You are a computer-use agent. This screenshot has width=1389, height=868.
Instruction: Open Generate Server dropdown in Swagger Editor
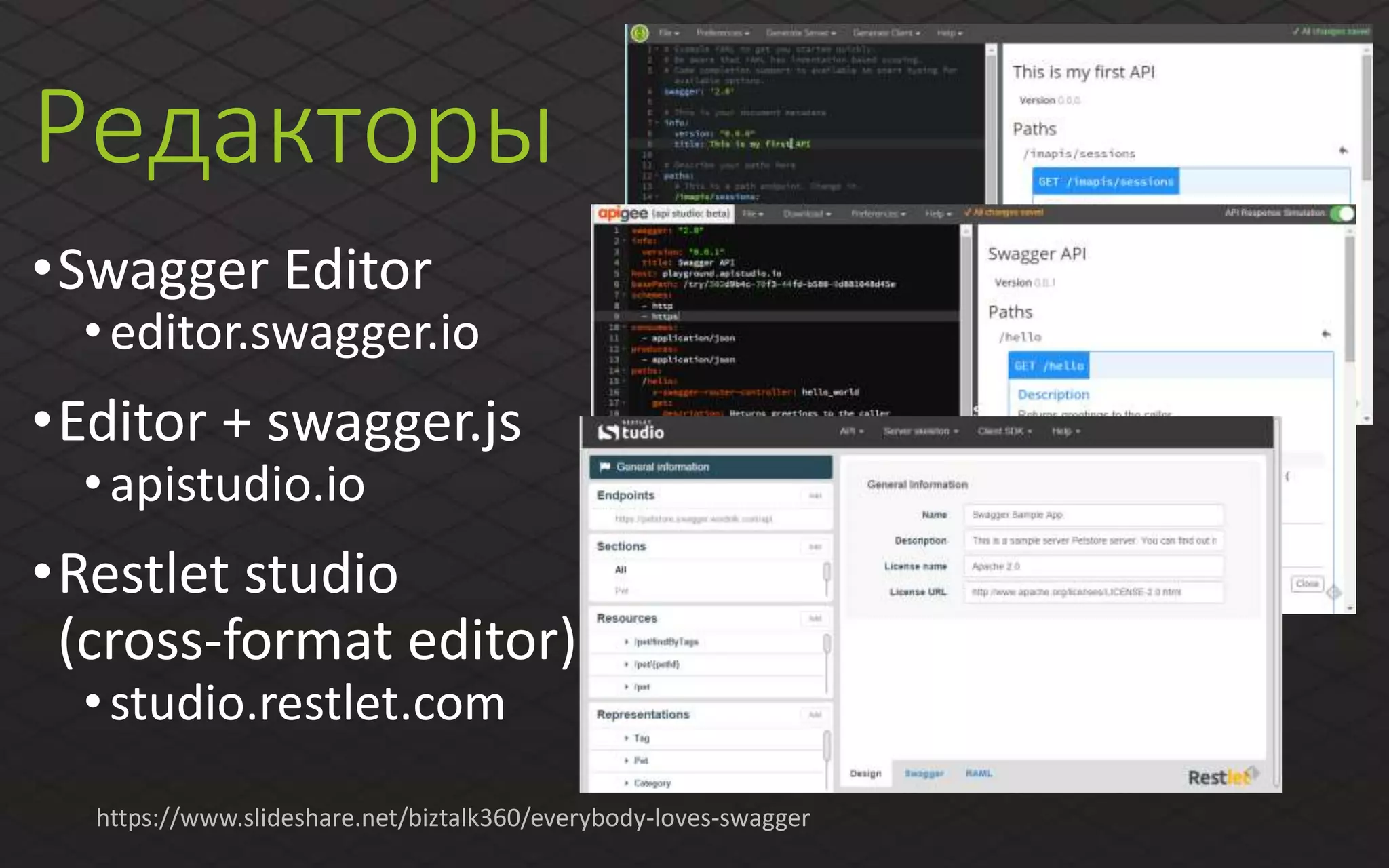(800, 33)
